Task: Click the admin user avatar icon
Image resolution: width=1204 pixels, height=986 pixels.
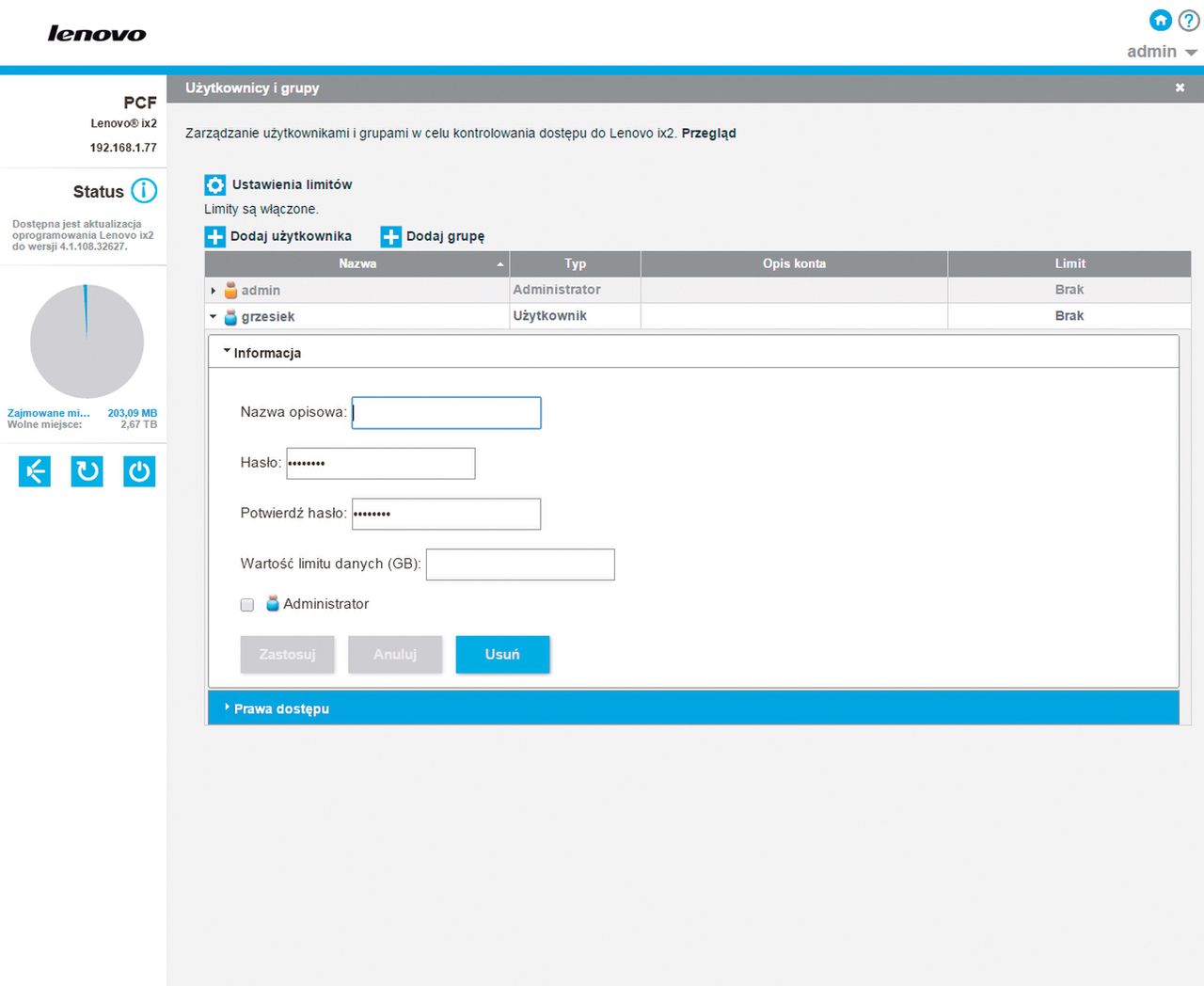Action: click(230, 291)
